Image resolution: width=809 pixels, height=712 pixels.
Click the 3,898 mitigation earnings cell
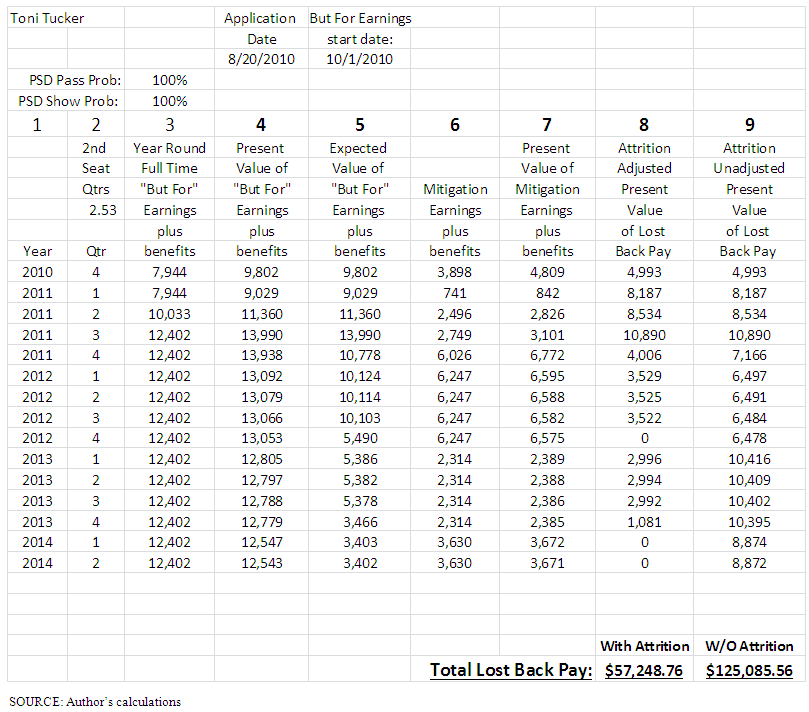[456, 272]
